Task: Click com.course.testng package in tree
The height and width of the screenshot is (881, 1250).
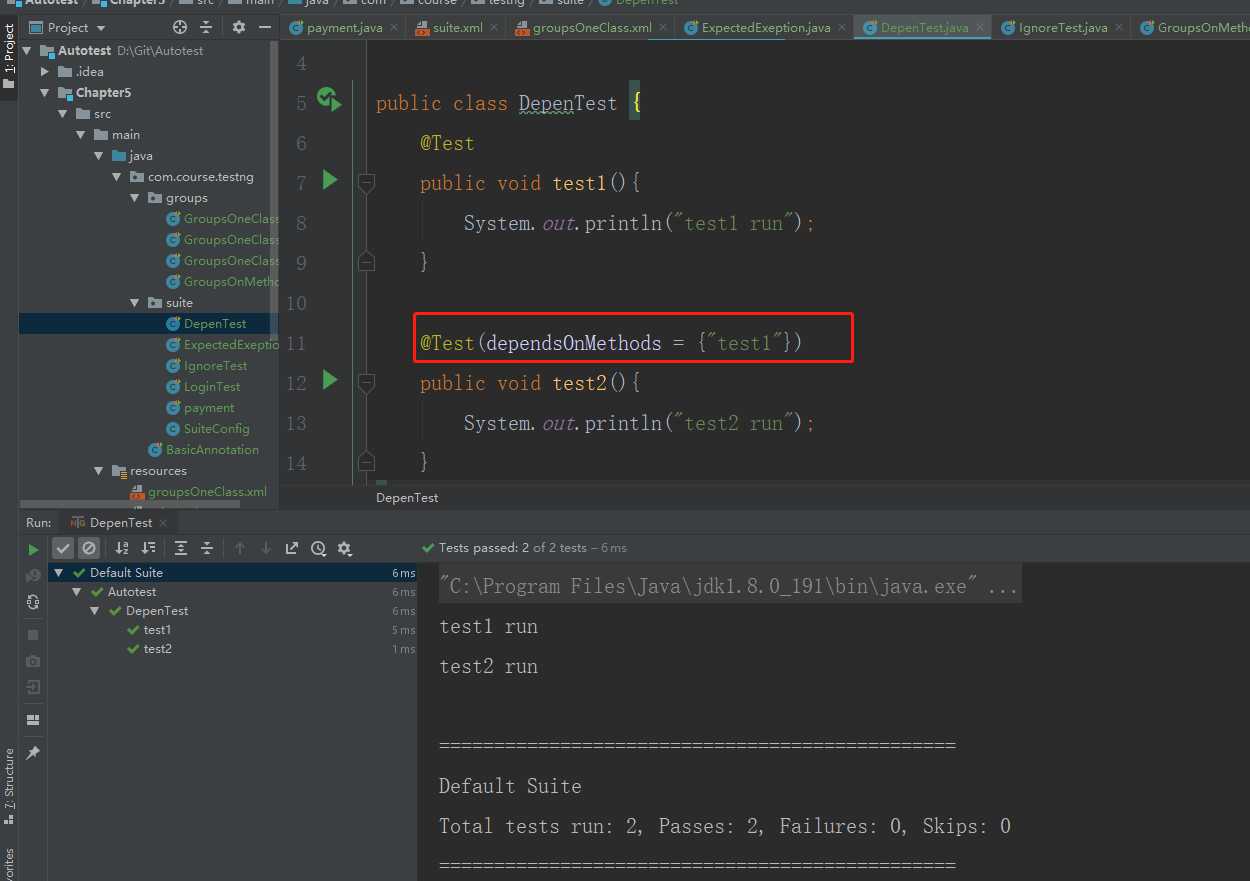Action: tap(200, 177)
